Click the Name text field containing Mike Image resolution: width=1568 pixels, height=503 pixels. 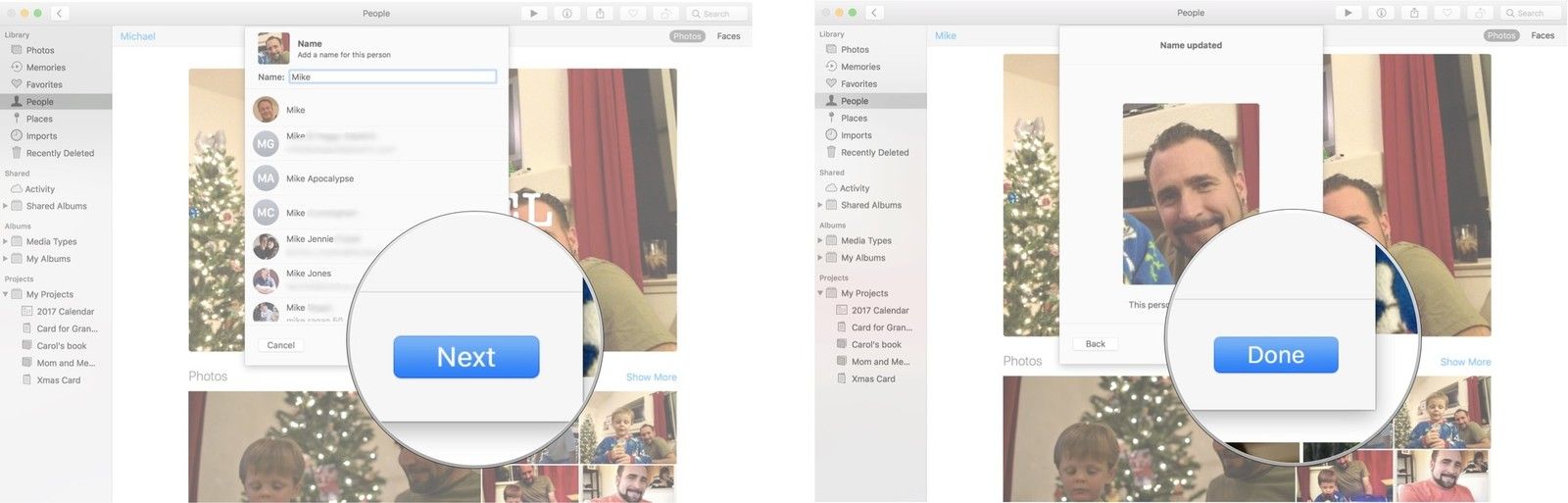[392, 76]
